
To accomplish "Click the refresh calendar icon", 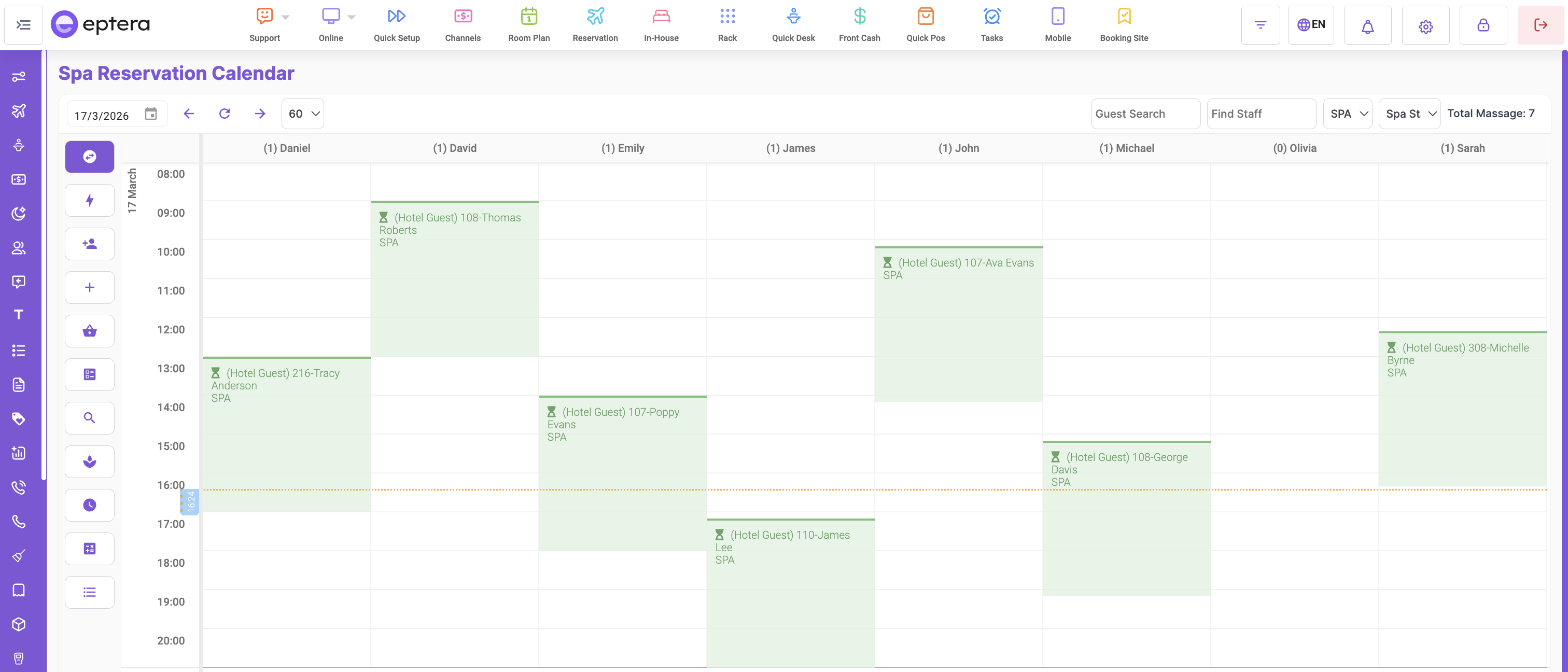I will pyautogui.click(x=225, y=114).
